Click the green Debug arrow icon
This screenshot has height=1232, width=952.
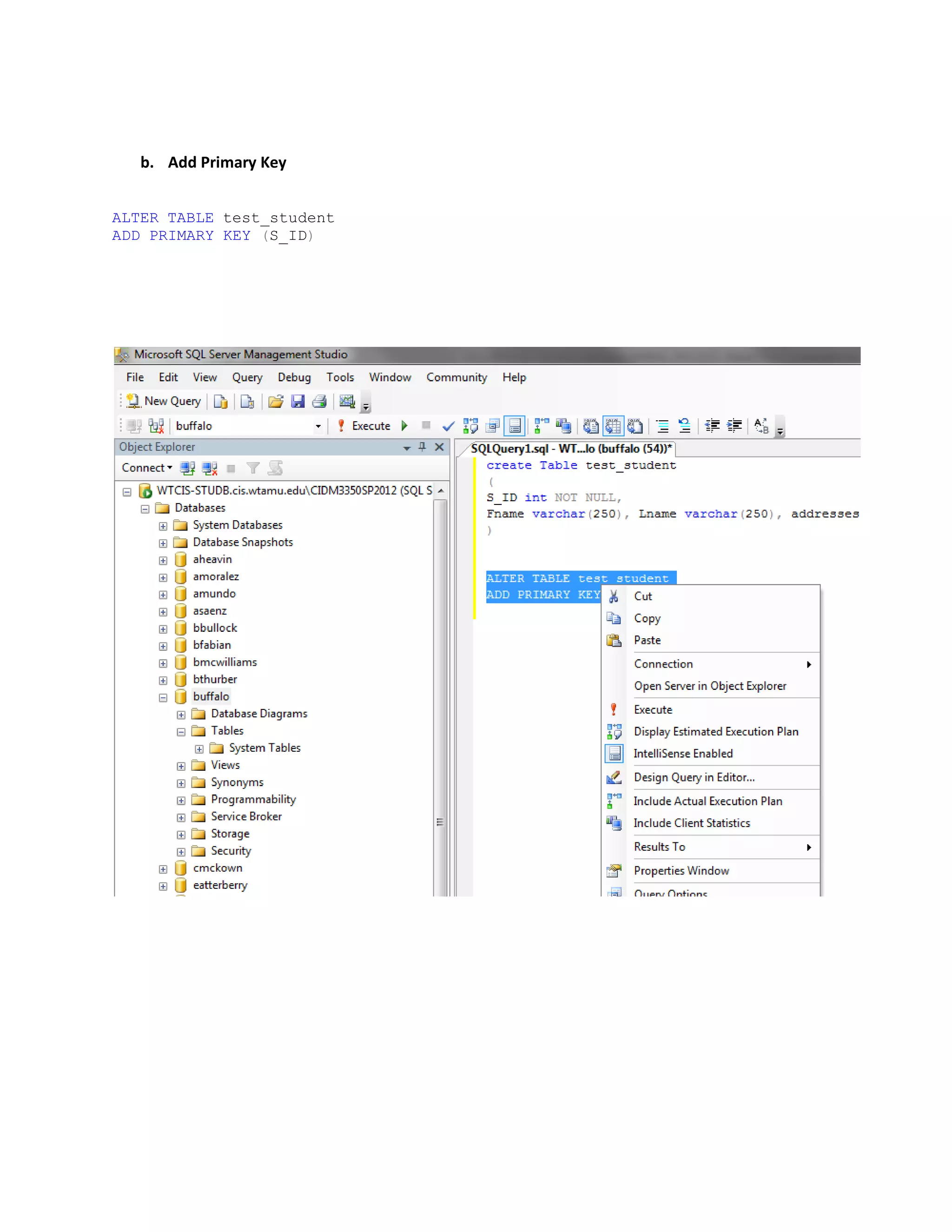pos(404,426)
